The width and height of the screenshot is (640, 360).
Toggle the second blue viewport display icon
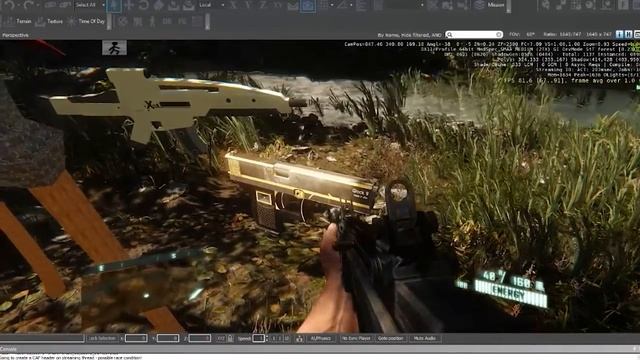pyautogui.click(x=629, y=35)
